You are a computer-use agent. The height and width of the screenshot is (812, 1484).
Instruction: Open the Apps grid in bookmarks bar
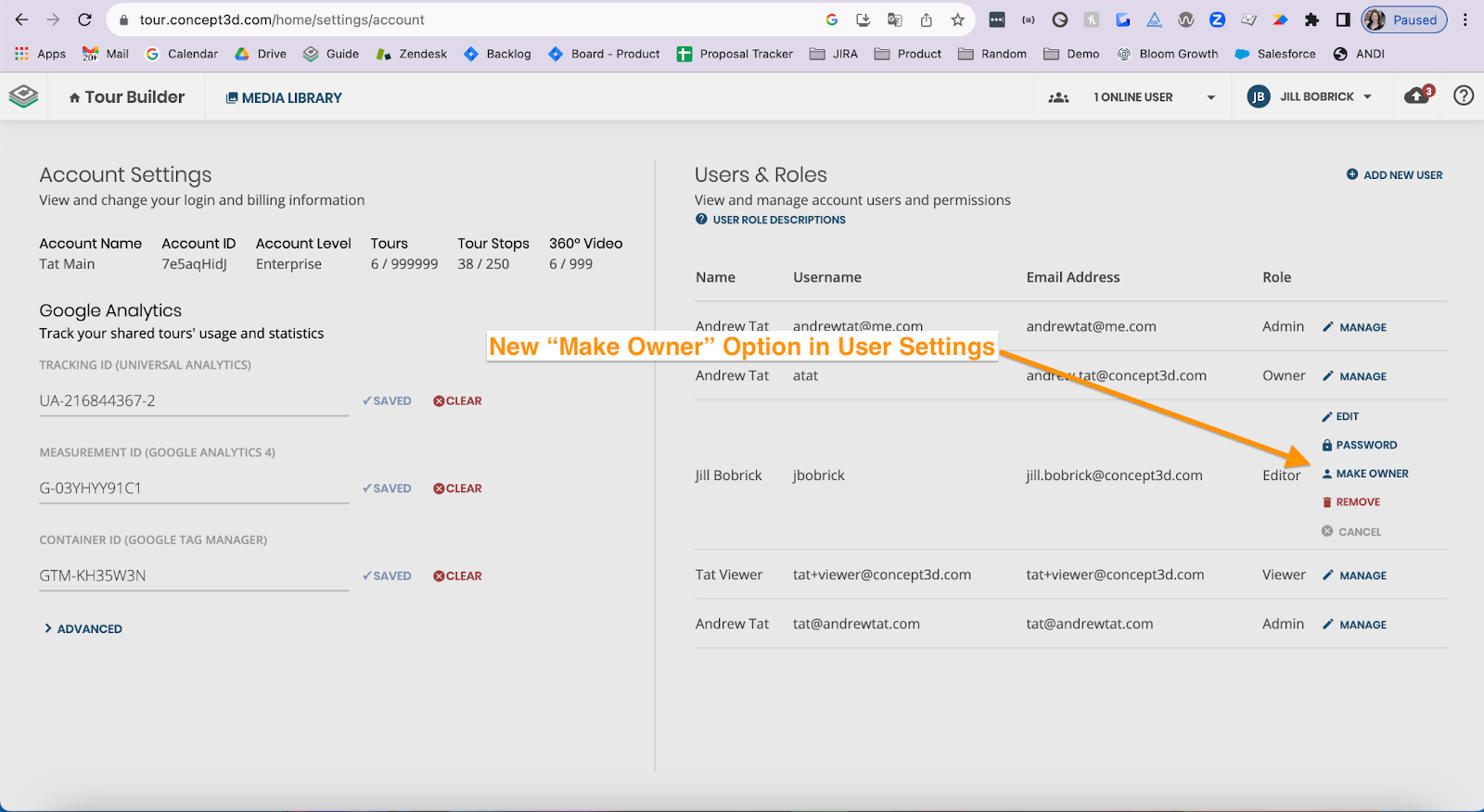[40, 54]
